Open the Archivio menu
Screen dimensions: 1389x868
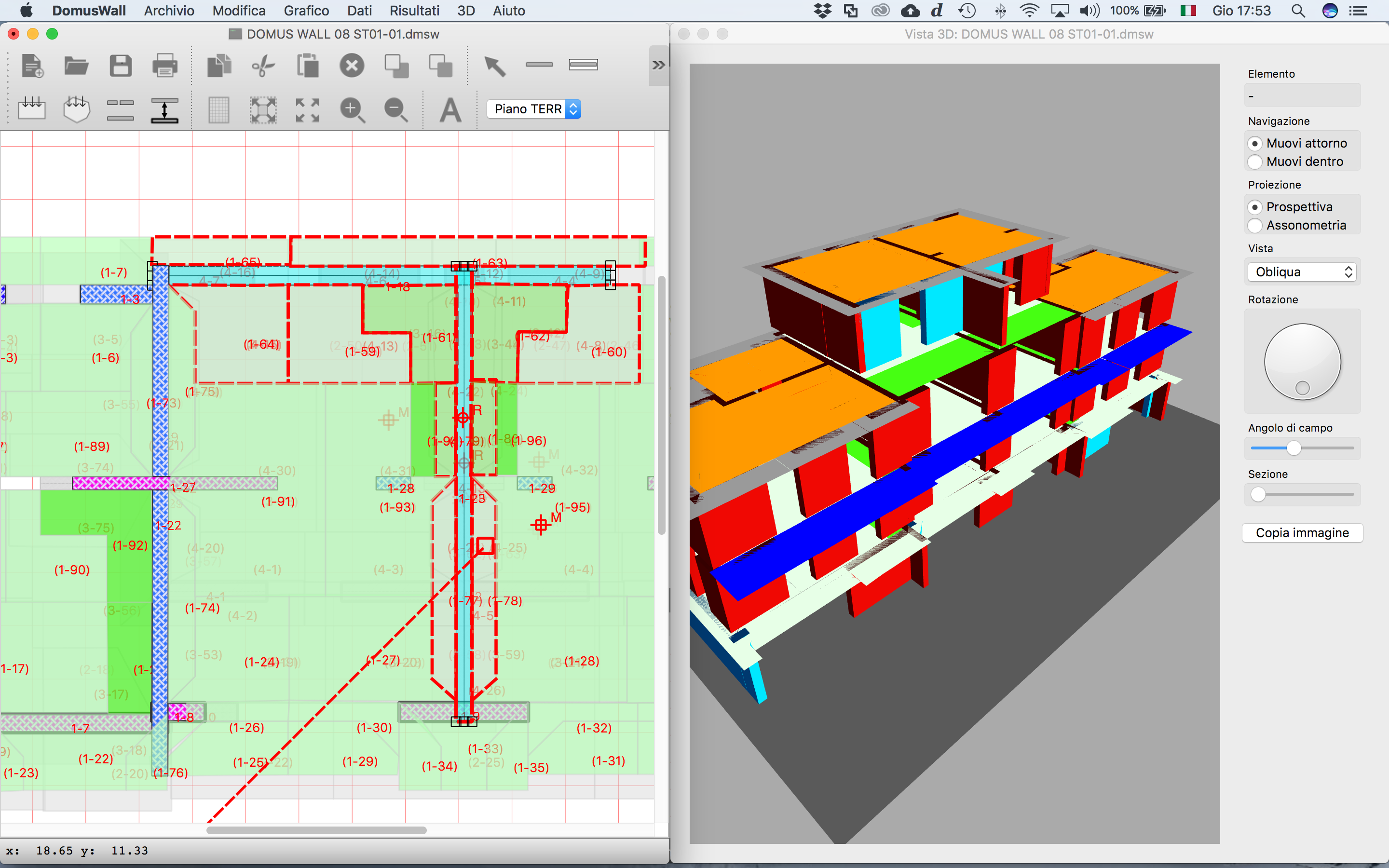169,10
